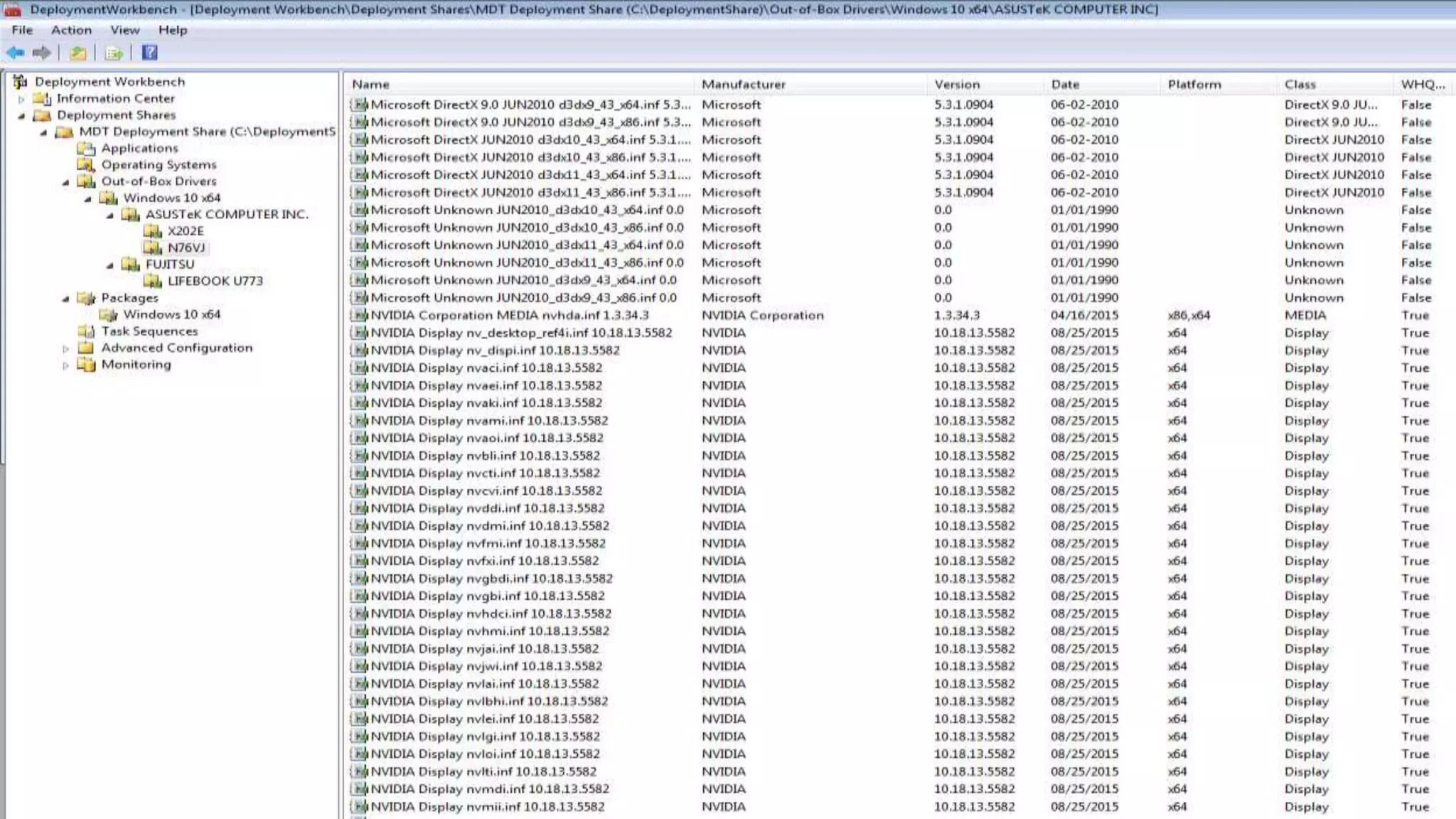Sort by the Version column header
Screen dimensions: 1456x819
click(x=986, y=84)
